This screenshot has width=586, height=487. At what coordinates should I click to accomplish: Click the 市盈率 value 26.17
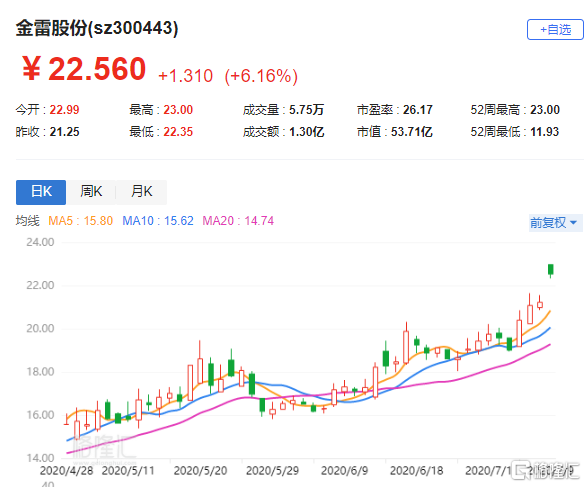[x=417, y=110]
